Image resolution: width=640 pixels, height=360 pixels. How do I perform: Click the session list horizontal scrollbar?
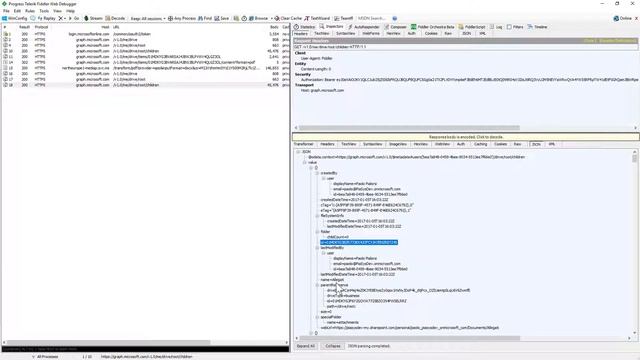109,342
